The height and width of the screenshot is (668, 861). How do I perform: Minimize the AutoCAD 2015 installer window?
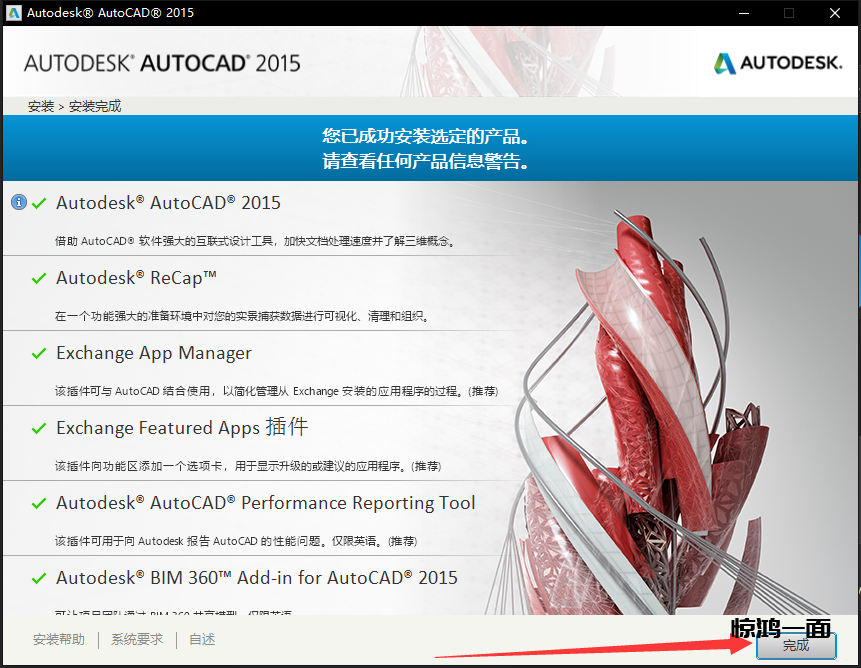(x=743, y=13)
